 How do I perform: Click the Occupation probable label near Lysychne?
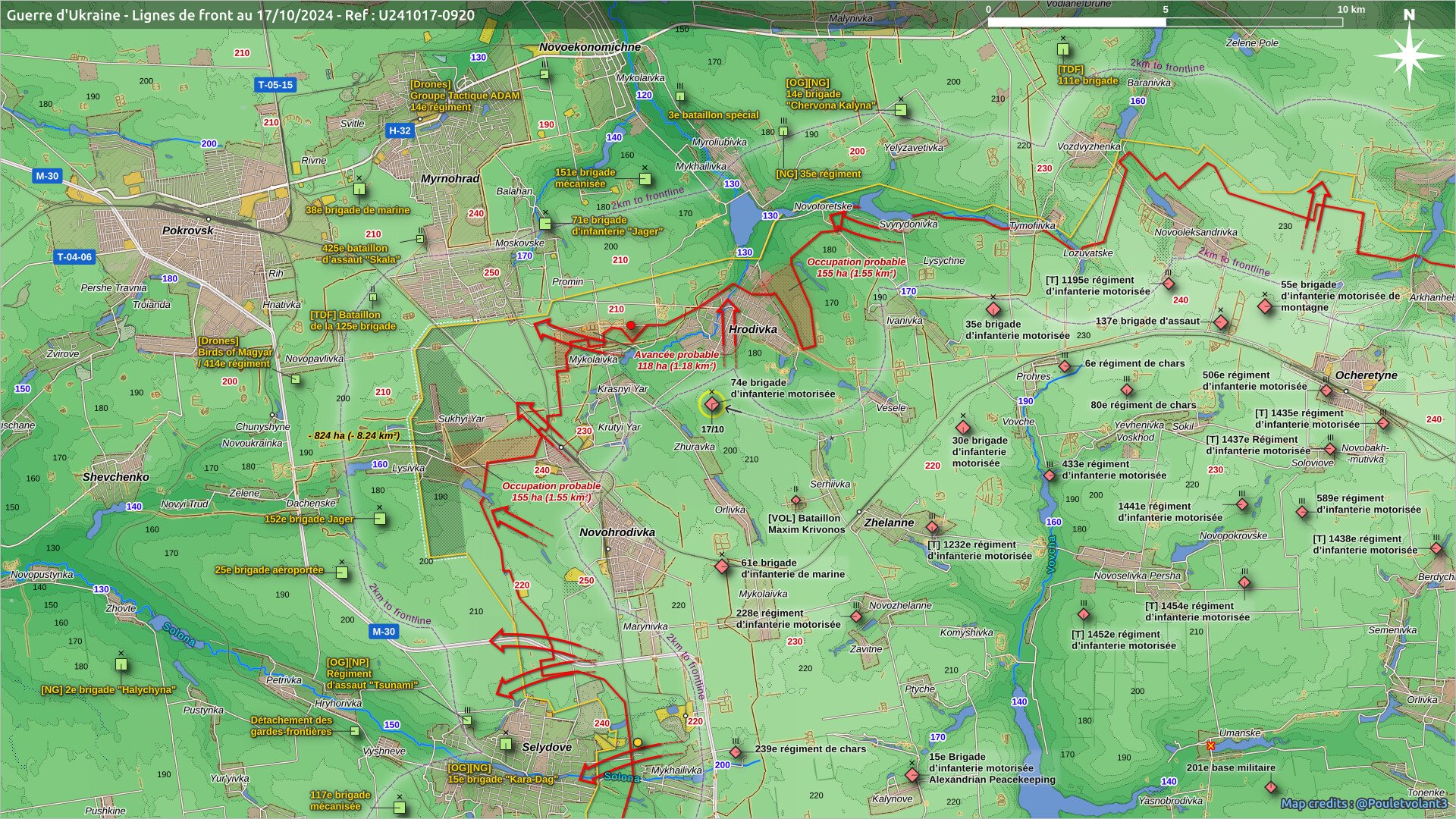856,268
